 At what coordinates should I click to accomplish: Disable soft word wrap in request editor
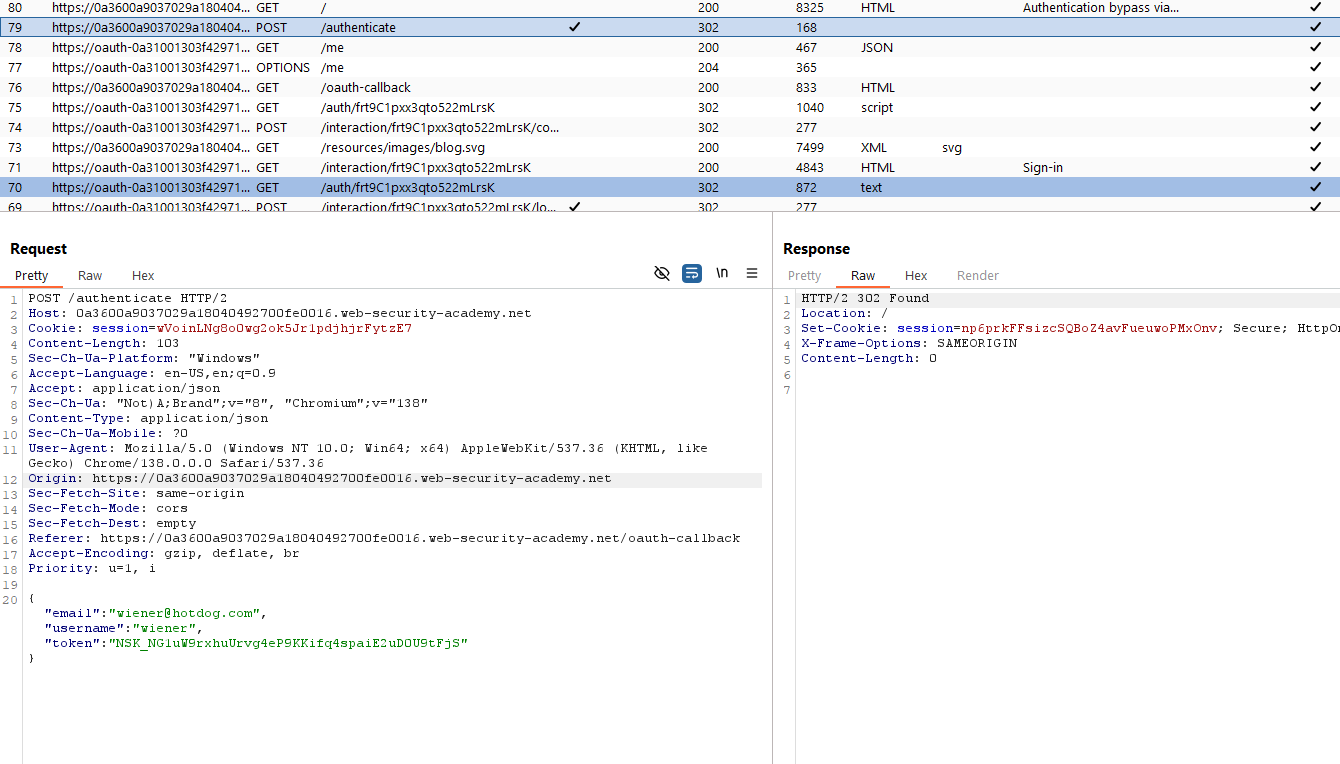click(x=691, y=273)
